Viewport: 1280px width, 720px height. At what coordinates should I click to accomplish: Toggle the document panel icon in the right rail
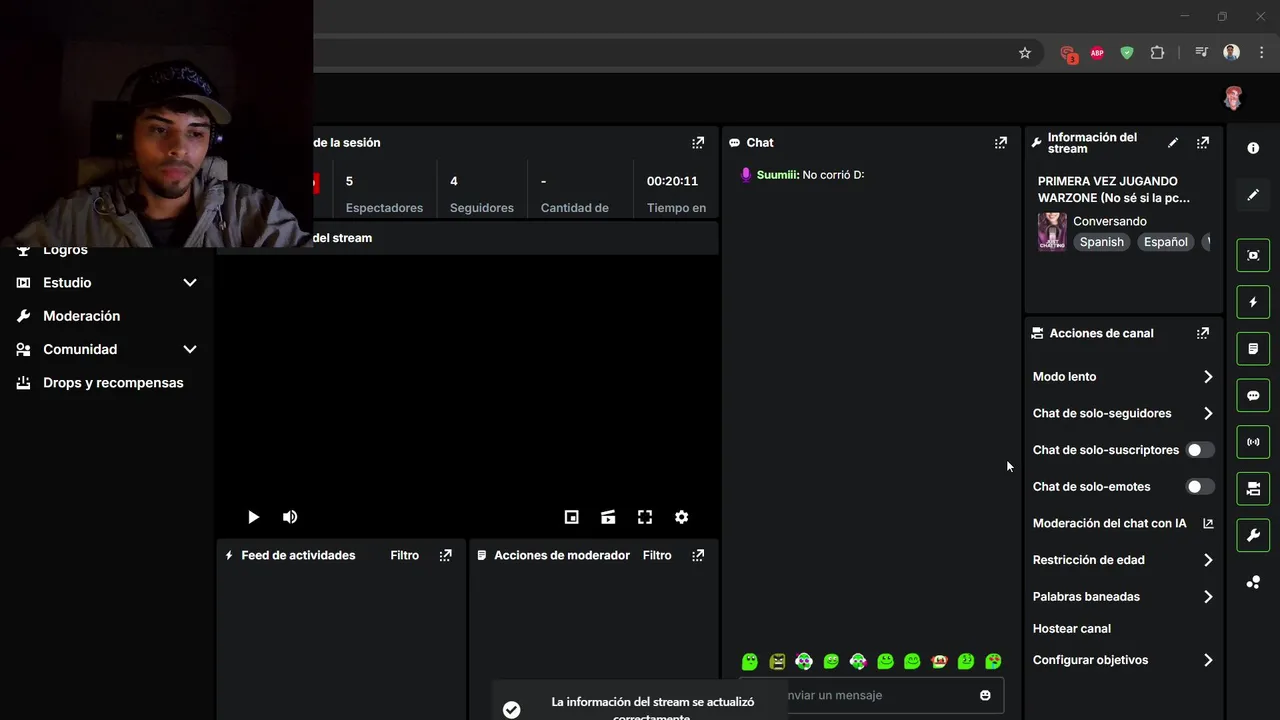pyautogui.click(x=1253, y=349)
